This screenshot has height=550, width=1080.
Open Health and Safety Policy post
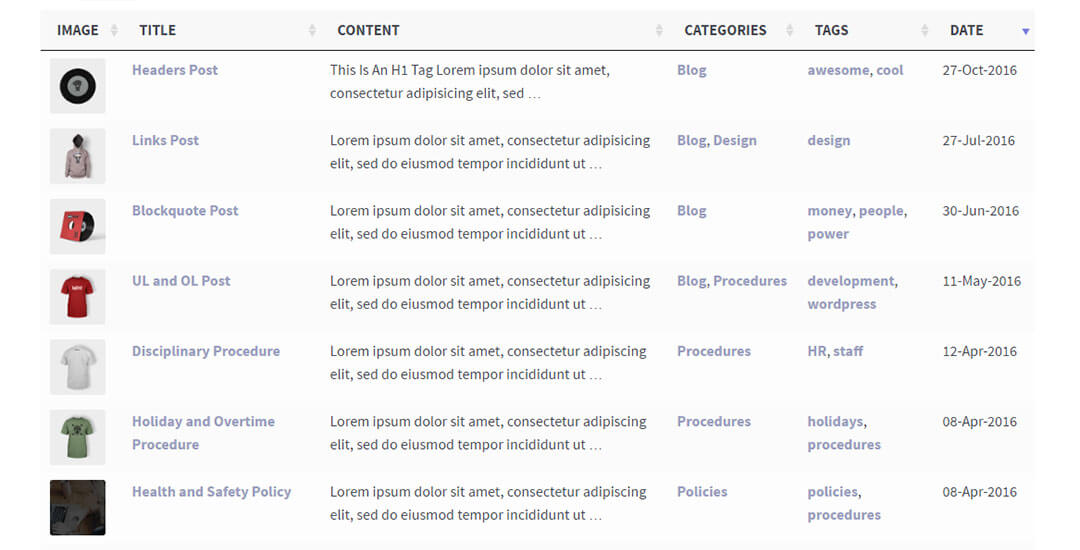pos(211,492)
